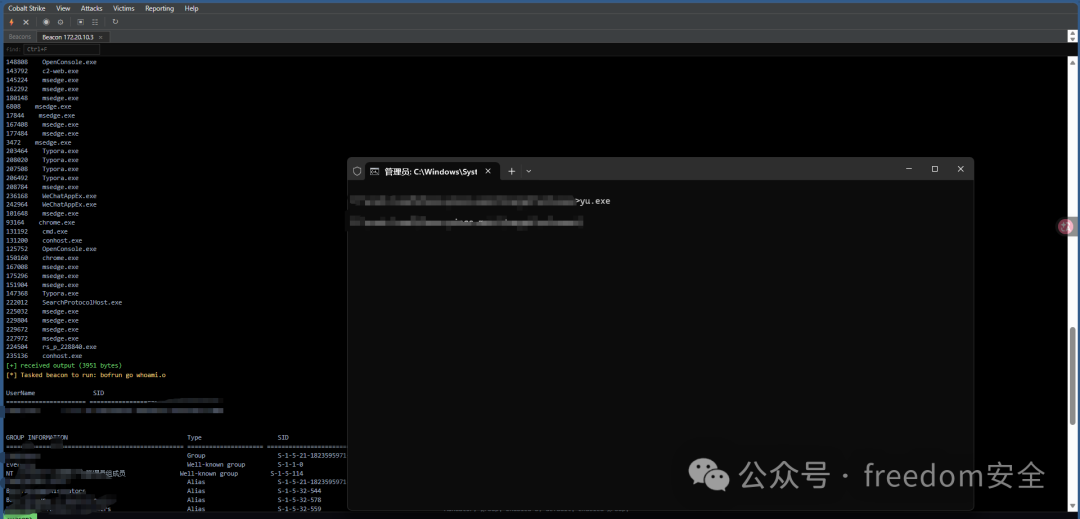Click the shield icon in terminal title bar
This screenshot has height=519, width=1080.
tap(357, 171)
